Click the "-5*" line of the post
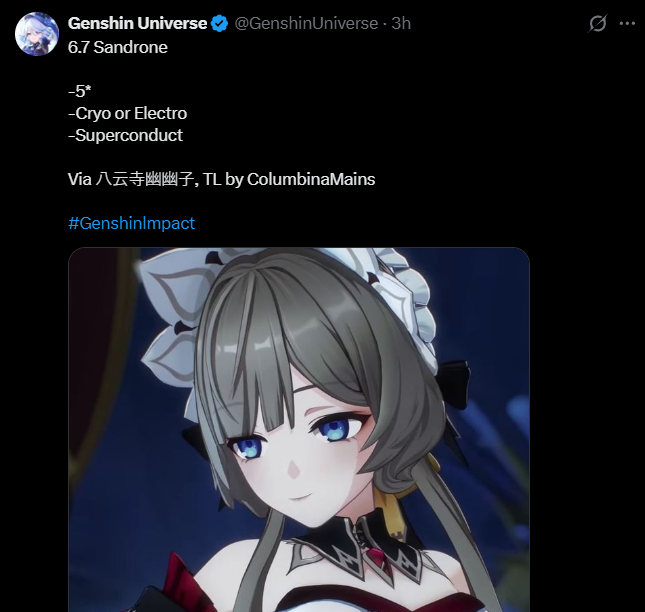Viewport: 645px width, 612px height. 79,91
